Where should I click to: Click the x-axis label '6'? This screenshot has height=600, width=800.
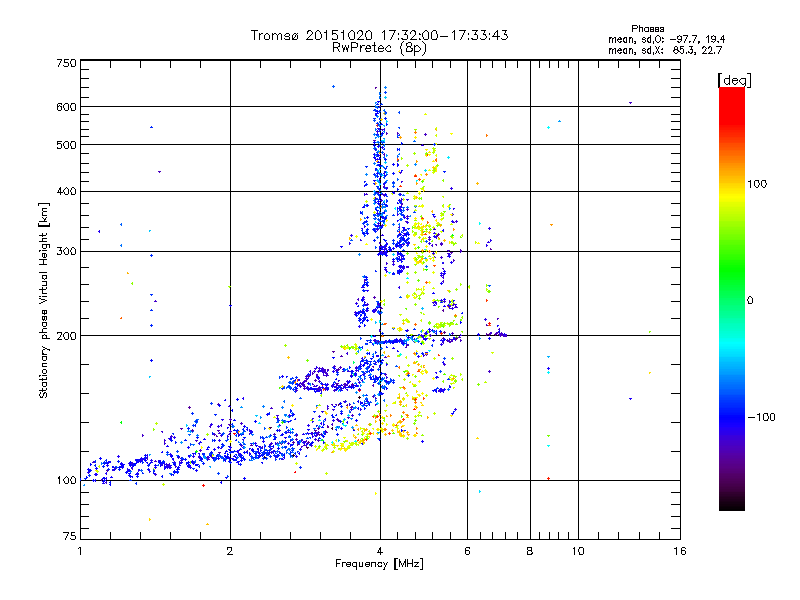coord(467,551)
